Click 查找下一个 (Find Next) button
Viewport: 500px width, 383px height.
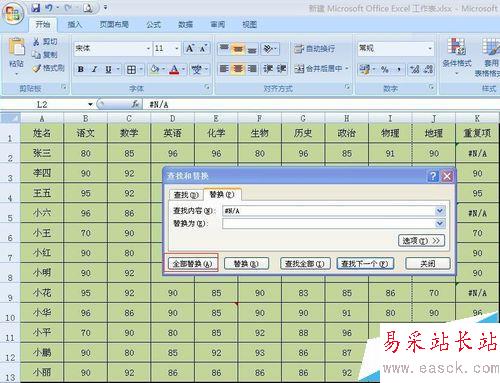(x=365, y=264)
